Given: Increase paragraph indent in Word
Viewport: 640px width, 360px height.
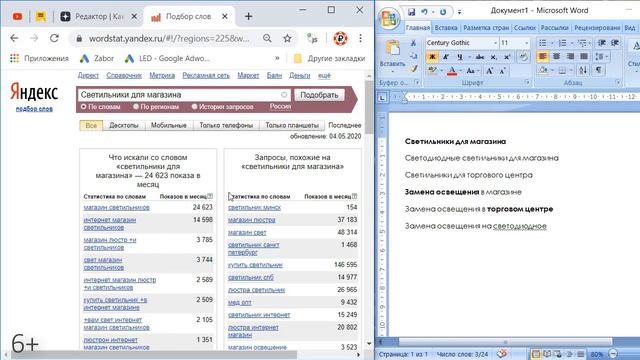Looking at the screenshot, I should (615, 43).
